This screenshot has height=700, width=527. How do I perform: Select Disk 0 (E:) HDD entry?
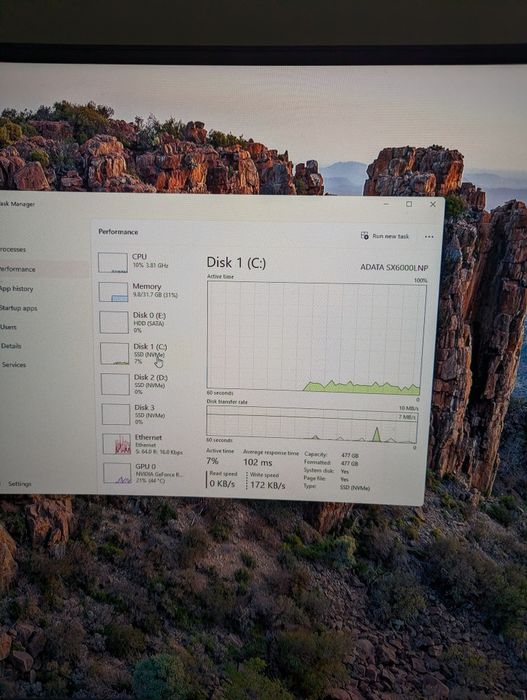click(144, 322)
